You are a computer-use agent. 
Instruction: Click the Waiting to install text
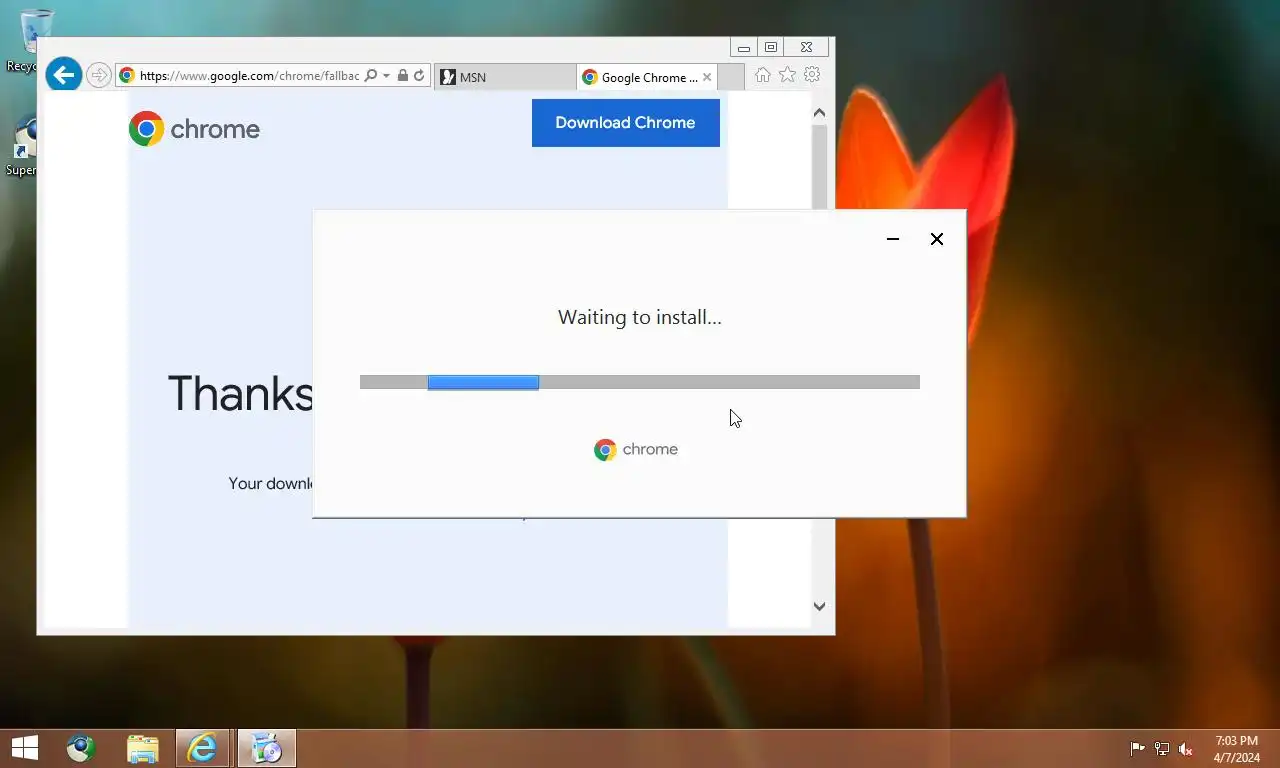coord(639,317)
